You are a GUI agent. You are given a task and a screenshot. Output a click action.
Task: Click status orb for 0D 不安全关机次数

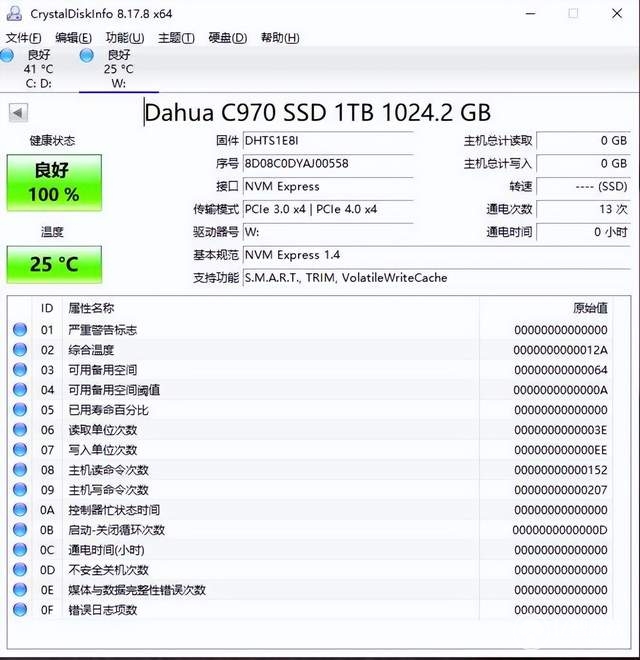(20, 570)
